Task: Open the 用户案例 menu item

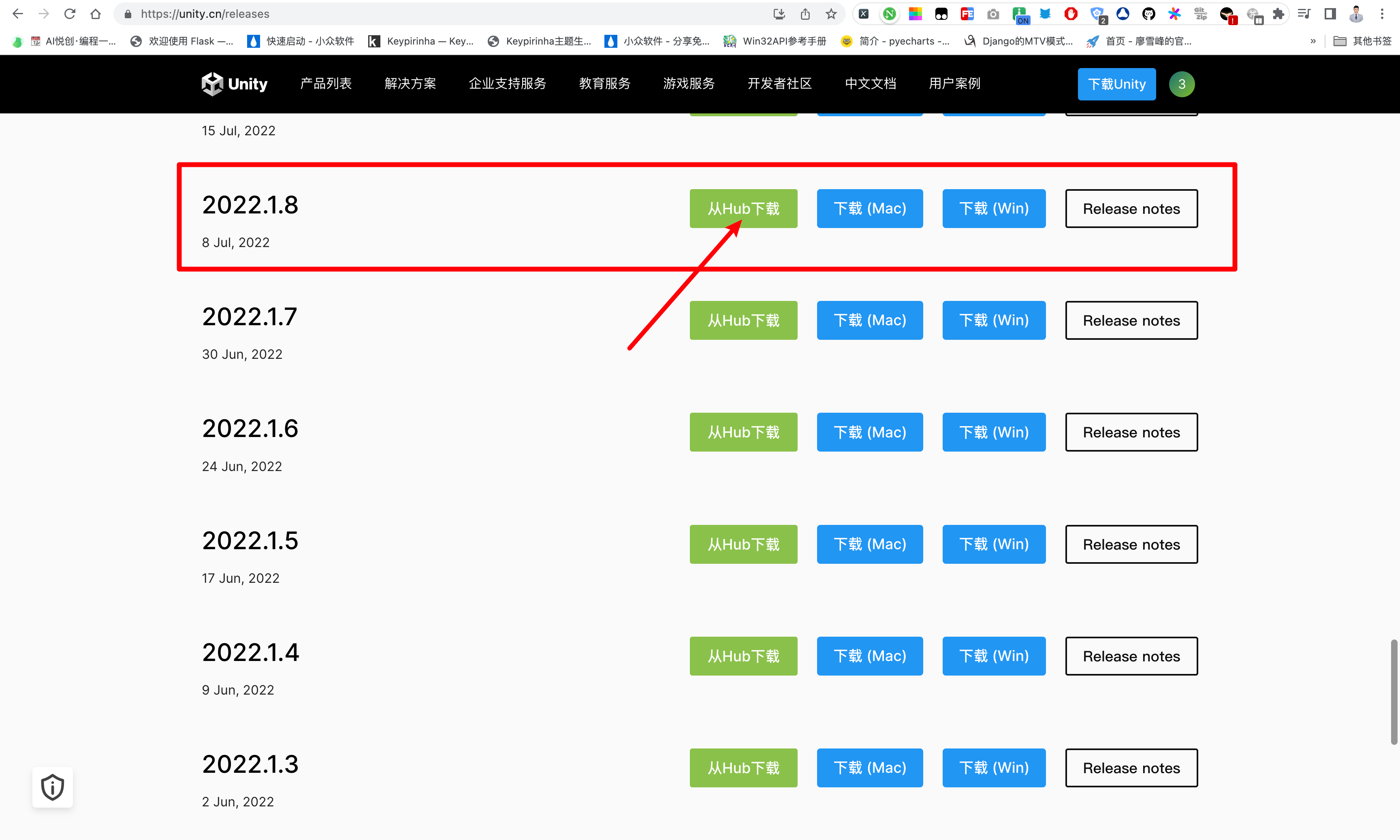Action: (955, 84)
